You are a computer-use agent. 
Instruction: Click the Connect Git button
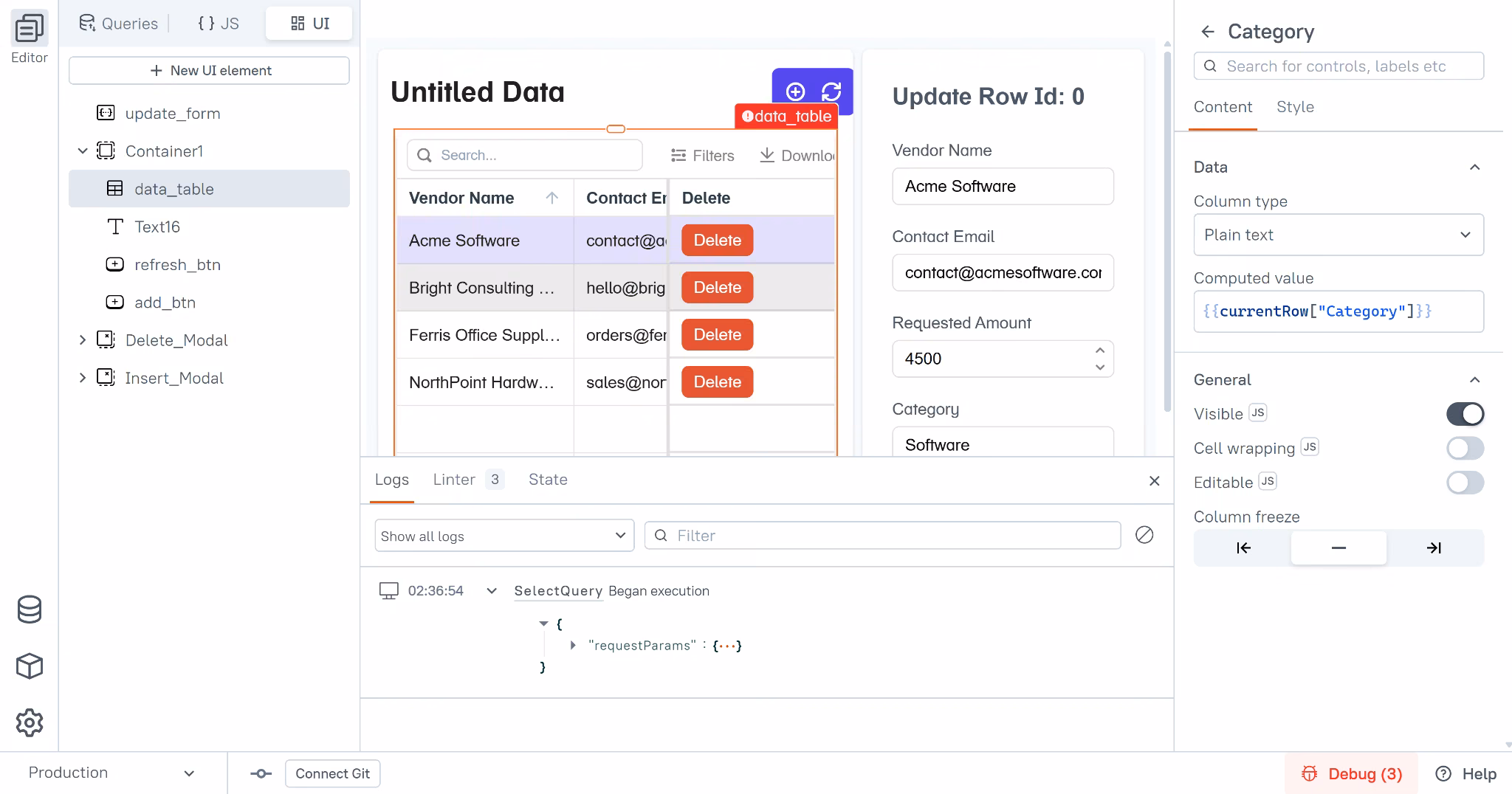pyautogui.click(x=332, y=773)
